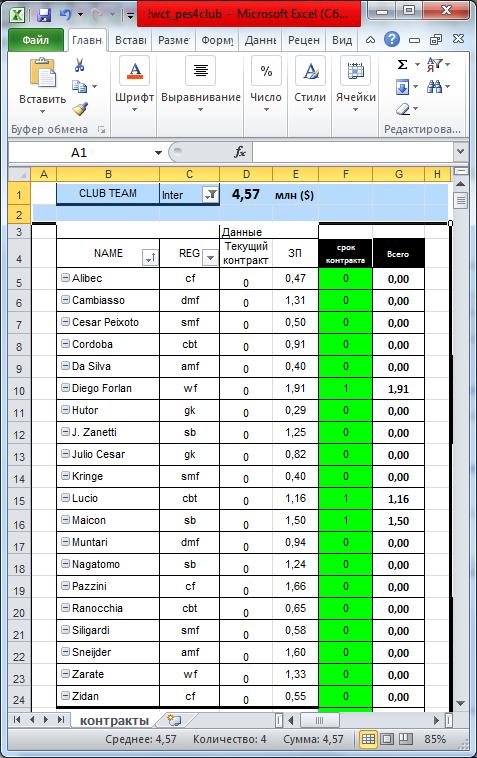Screen dimensions: 477x758
Task: Switch to the Формулы ribbon tab
Action: 217,40
